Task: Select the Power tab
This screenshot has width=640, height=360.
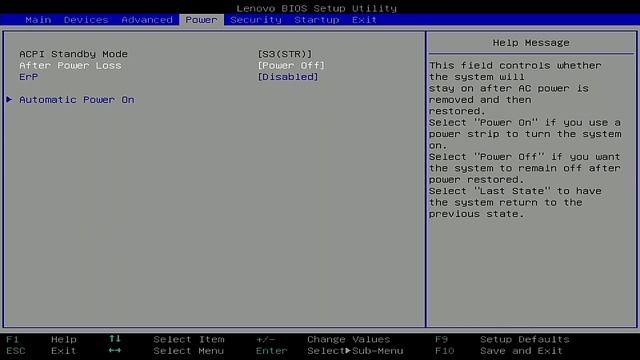Action: (201, 20)
